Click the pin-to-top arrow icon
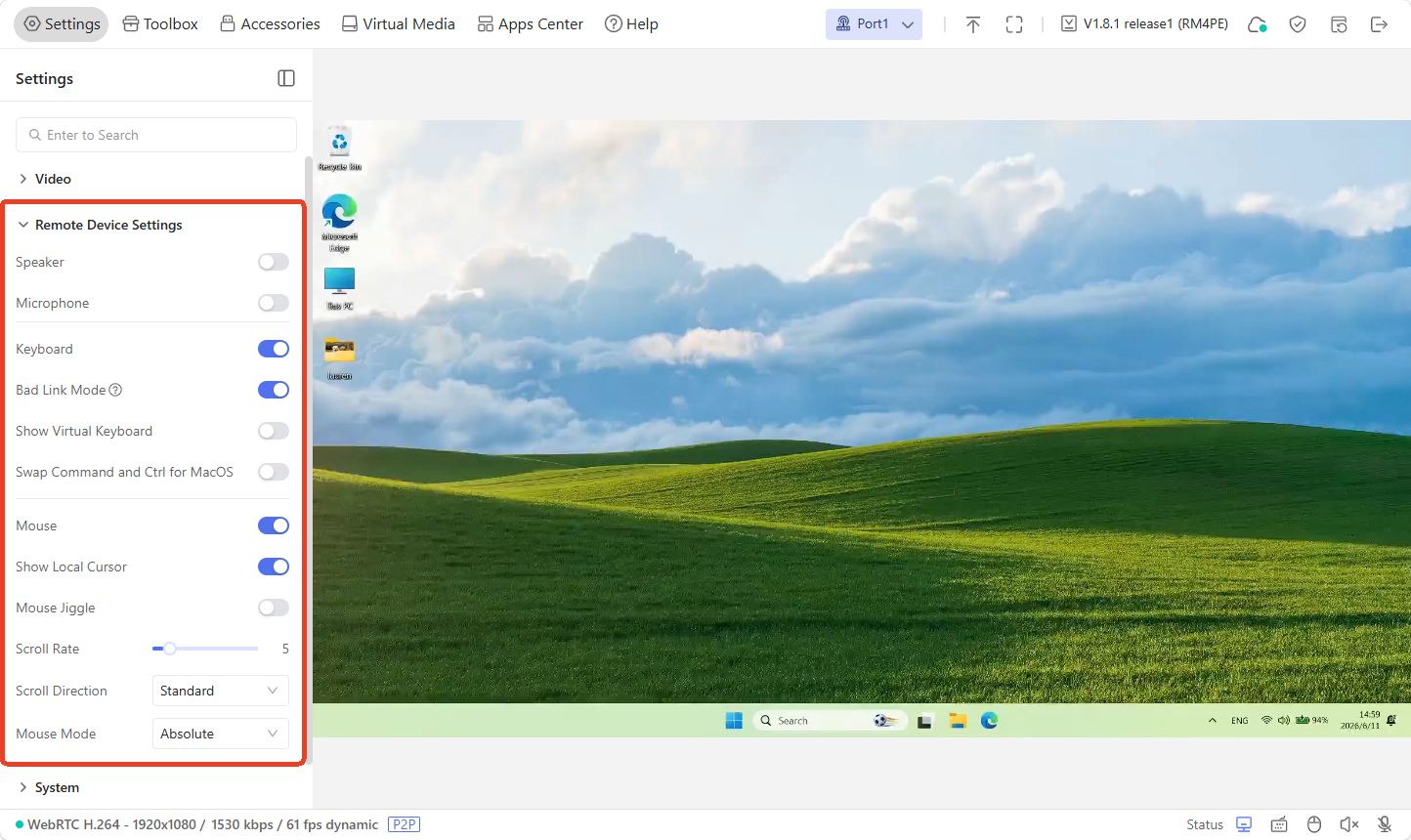Viewport: 1411px width, 840px height. (x=973, y=24)
